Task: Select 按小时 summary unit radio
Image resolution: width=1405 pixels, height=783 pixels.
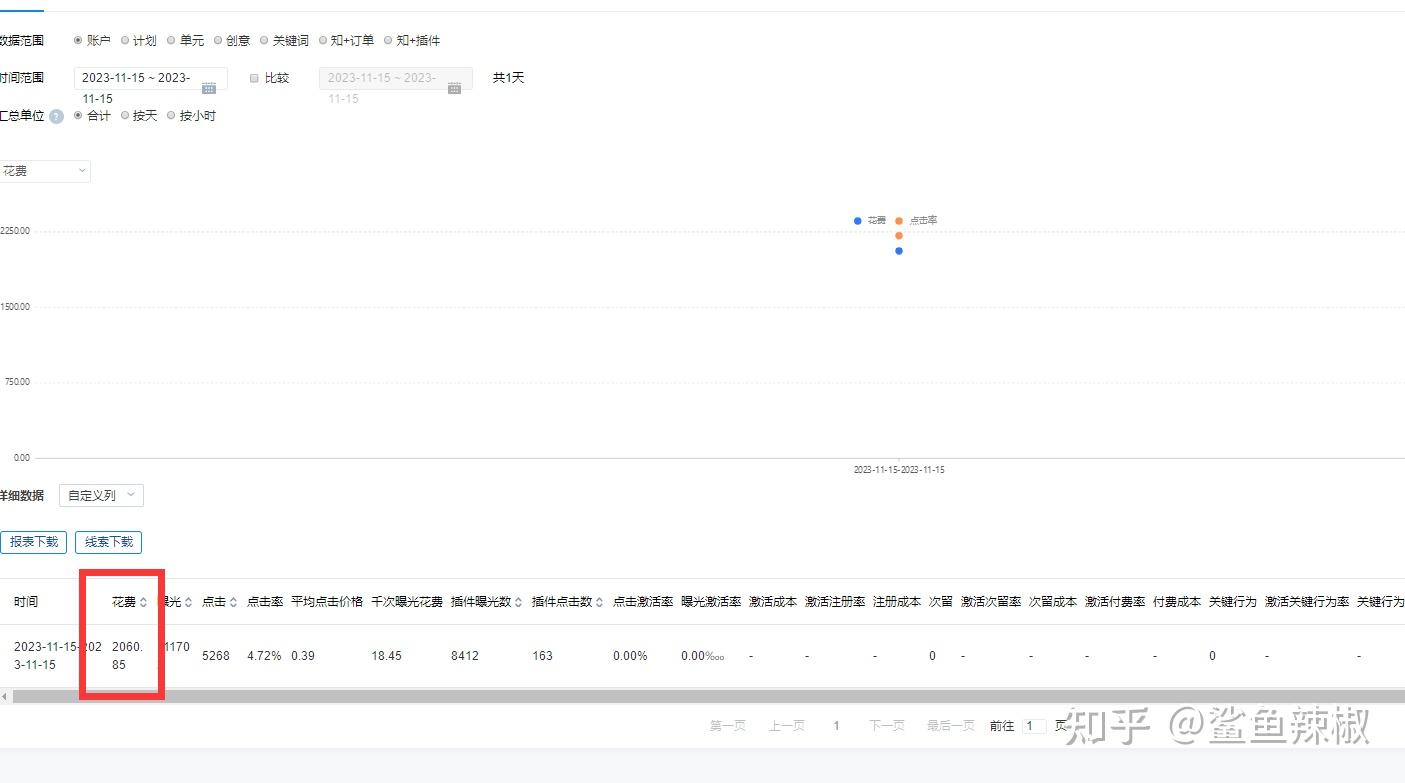Action: (171, 116)
